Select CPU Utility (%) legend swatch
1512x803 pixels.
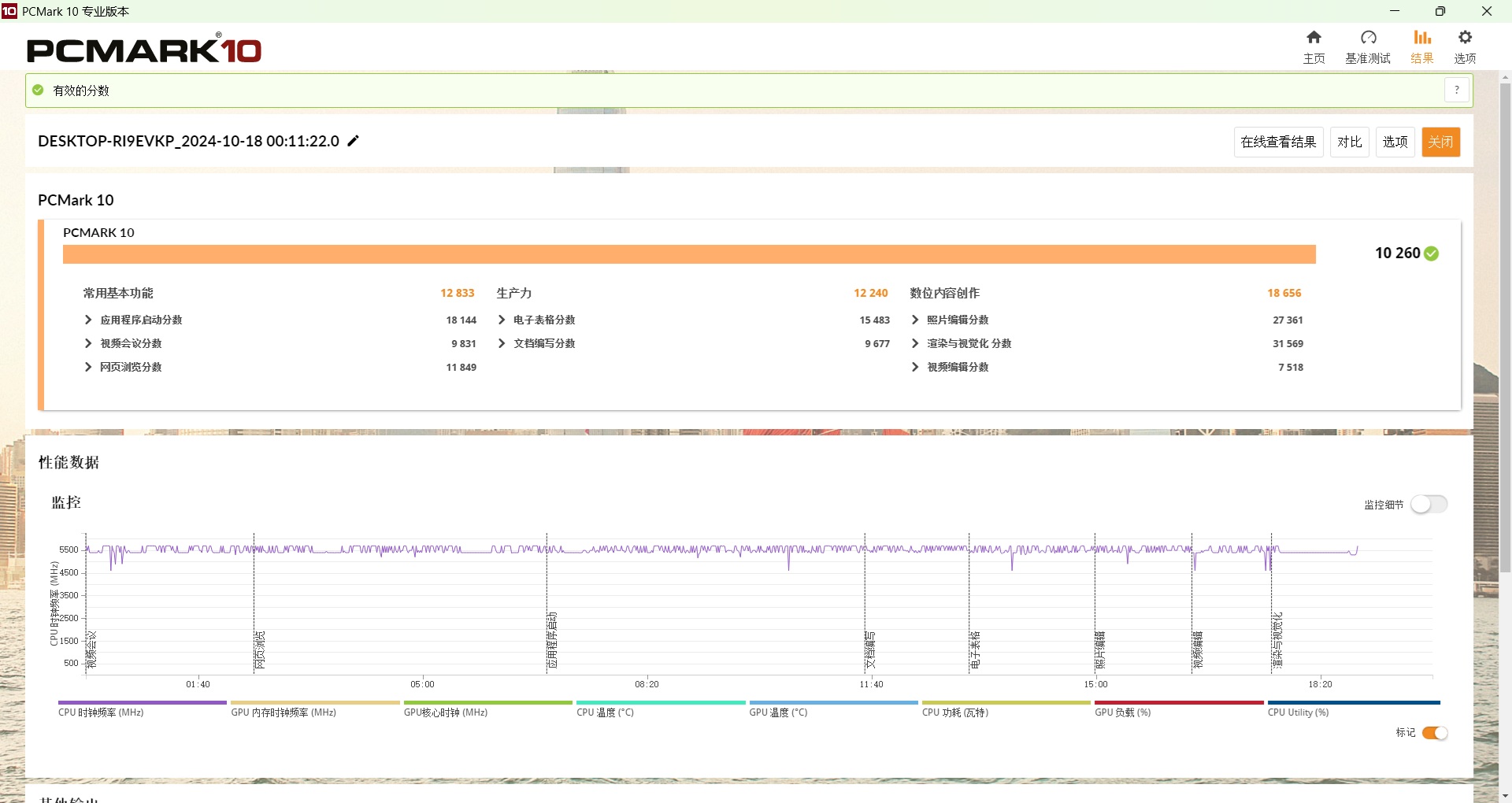pos(1354,702)
